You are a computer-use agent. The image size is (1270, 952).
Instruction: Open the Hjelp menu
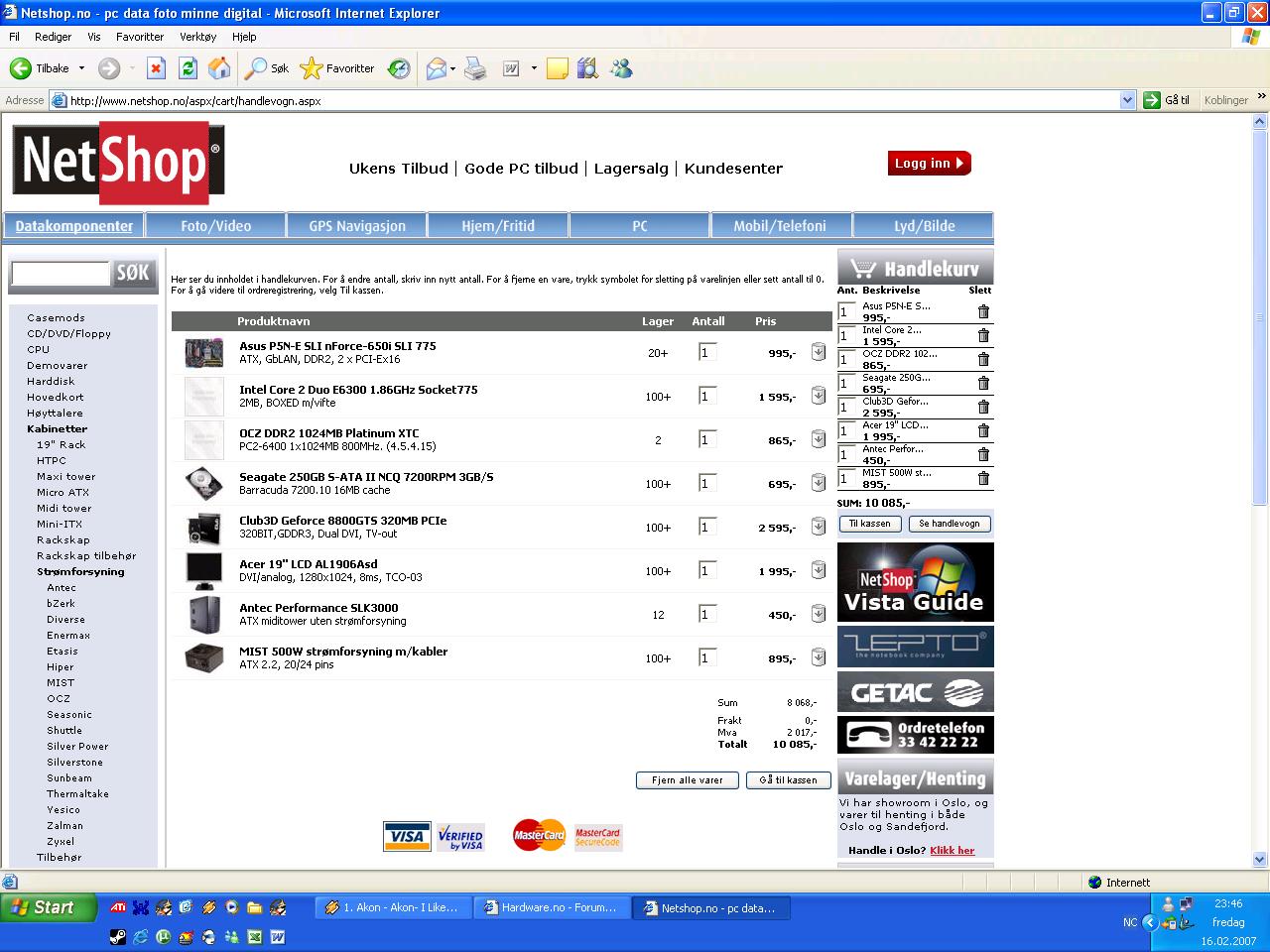244,37
